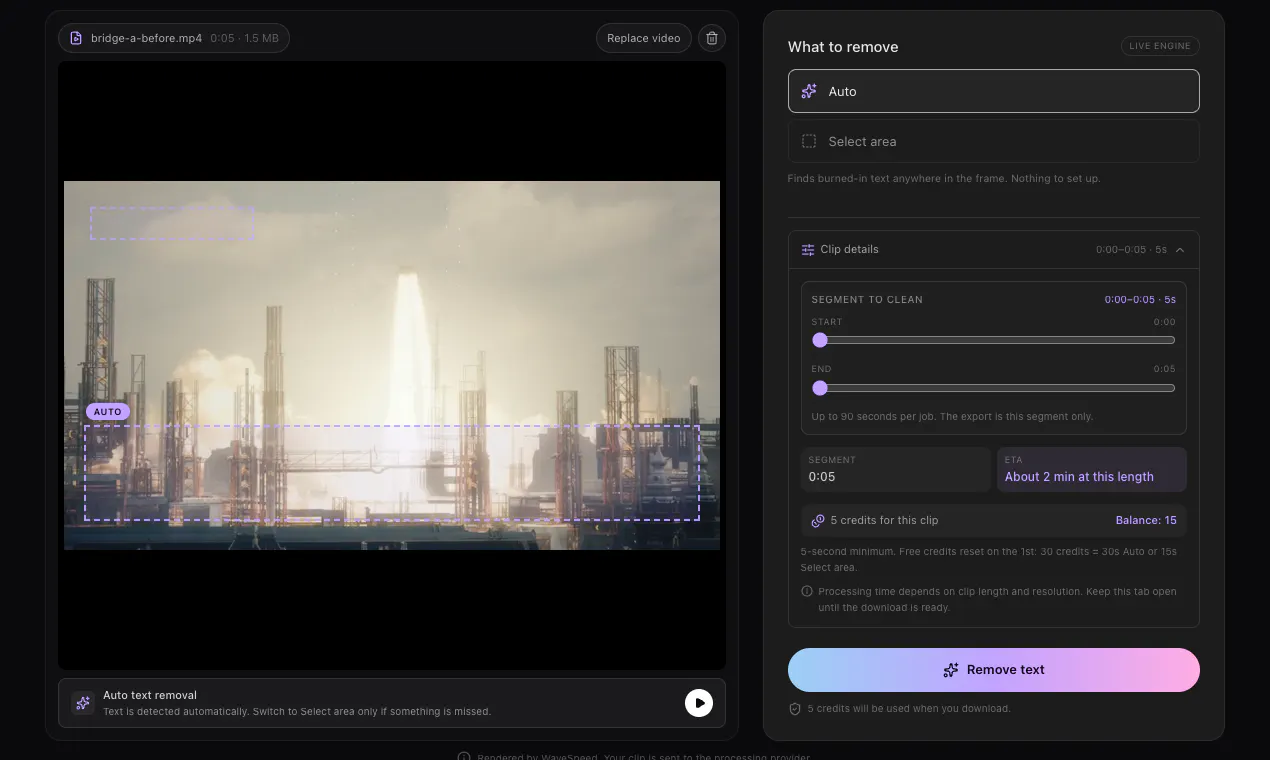The width and height of the screenshot is (1270, 760).
Task: Click the file icon beside bridge-a-before.mp4
Action: [x=76, y=38]
